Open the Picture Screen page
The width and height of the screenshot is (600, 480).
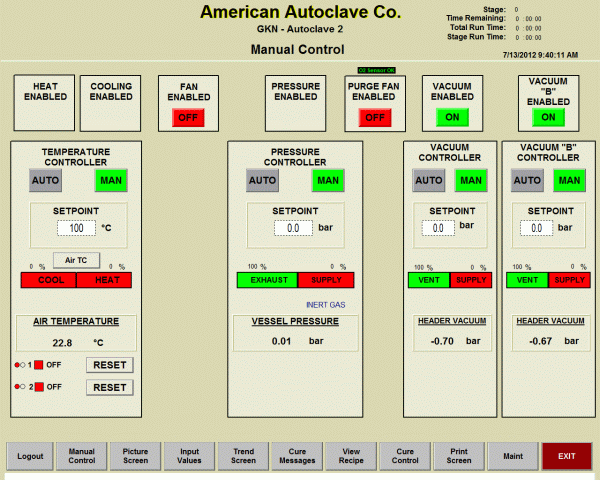pos(135,456)
